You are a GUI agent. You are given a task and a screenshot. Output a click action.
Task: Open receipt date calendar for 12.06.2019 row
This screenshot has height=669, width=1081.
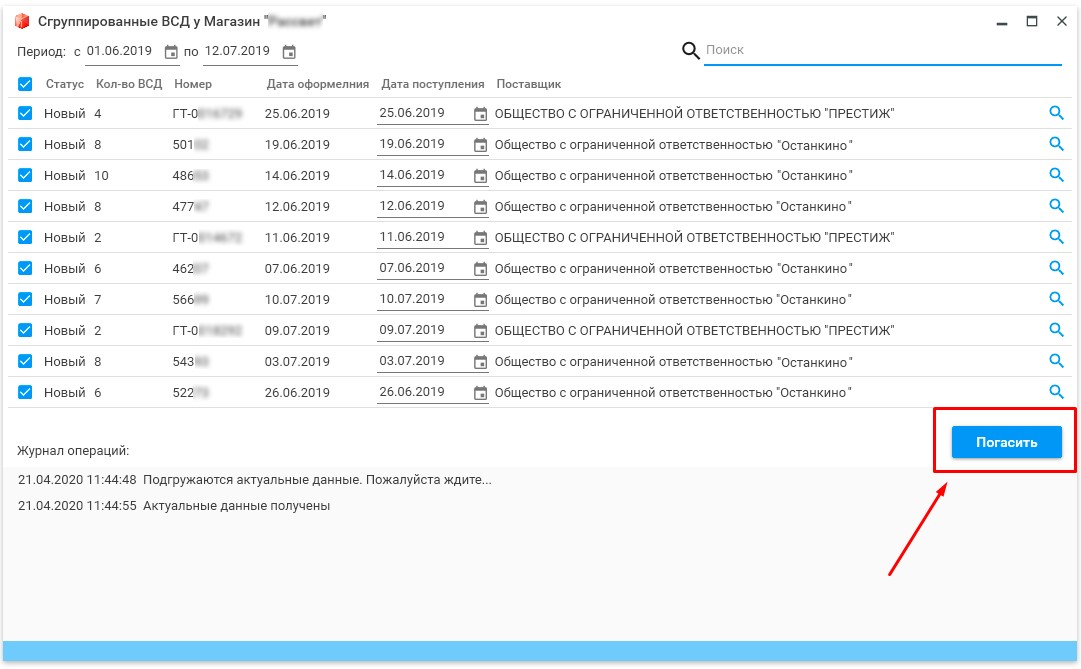[x=481, y=207]
